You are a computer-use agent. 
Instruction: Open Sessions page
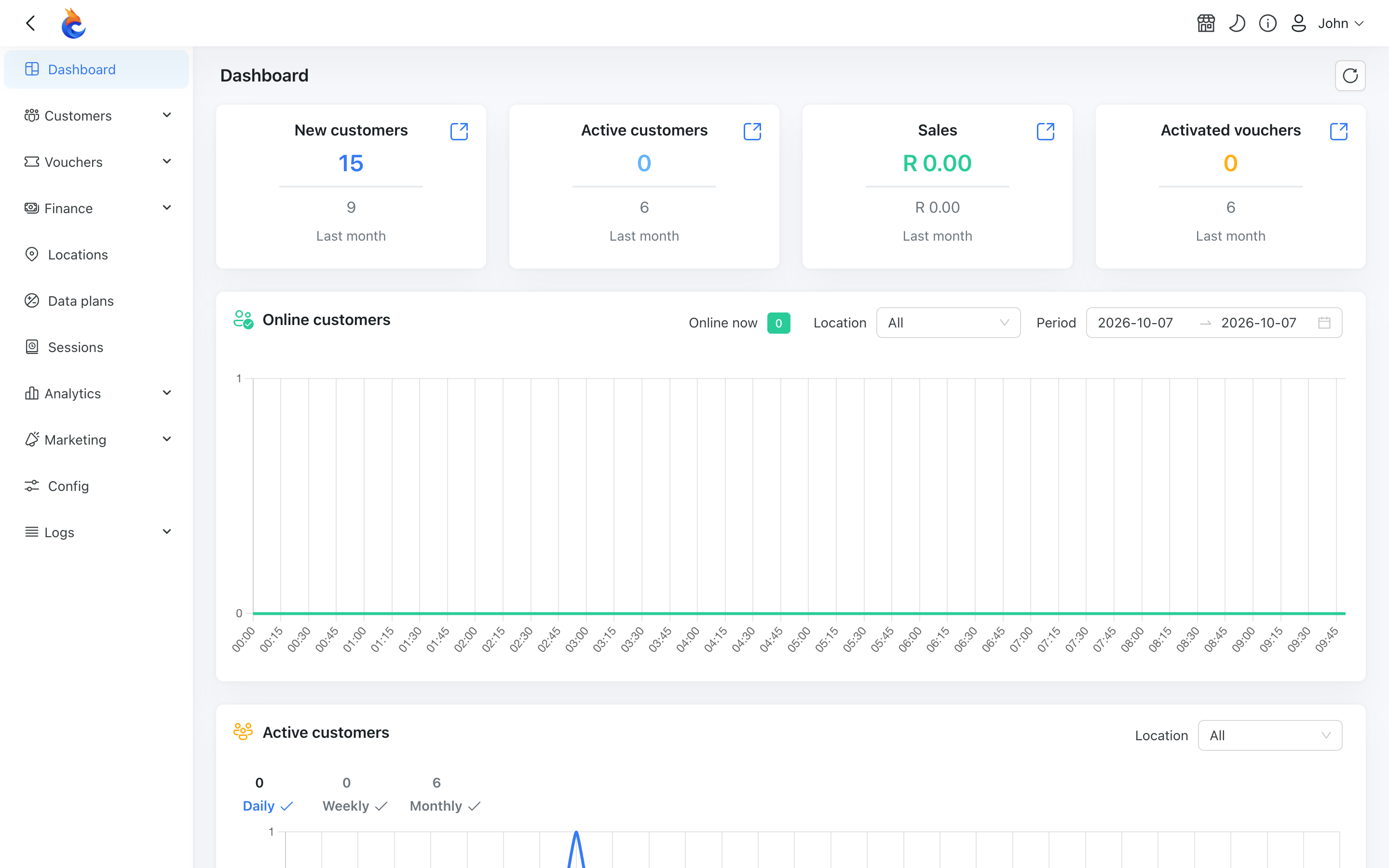coord(96,347)
